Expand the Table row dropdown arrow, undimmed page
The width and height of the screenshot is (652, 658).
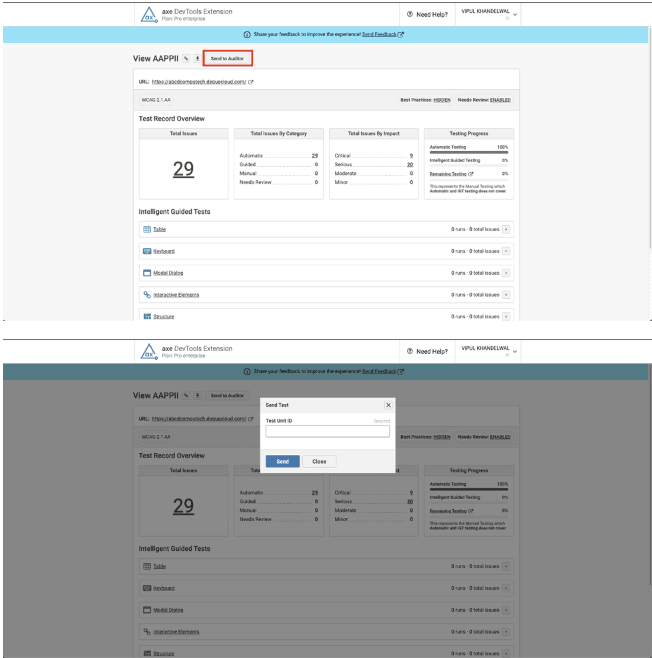point(506,229)
